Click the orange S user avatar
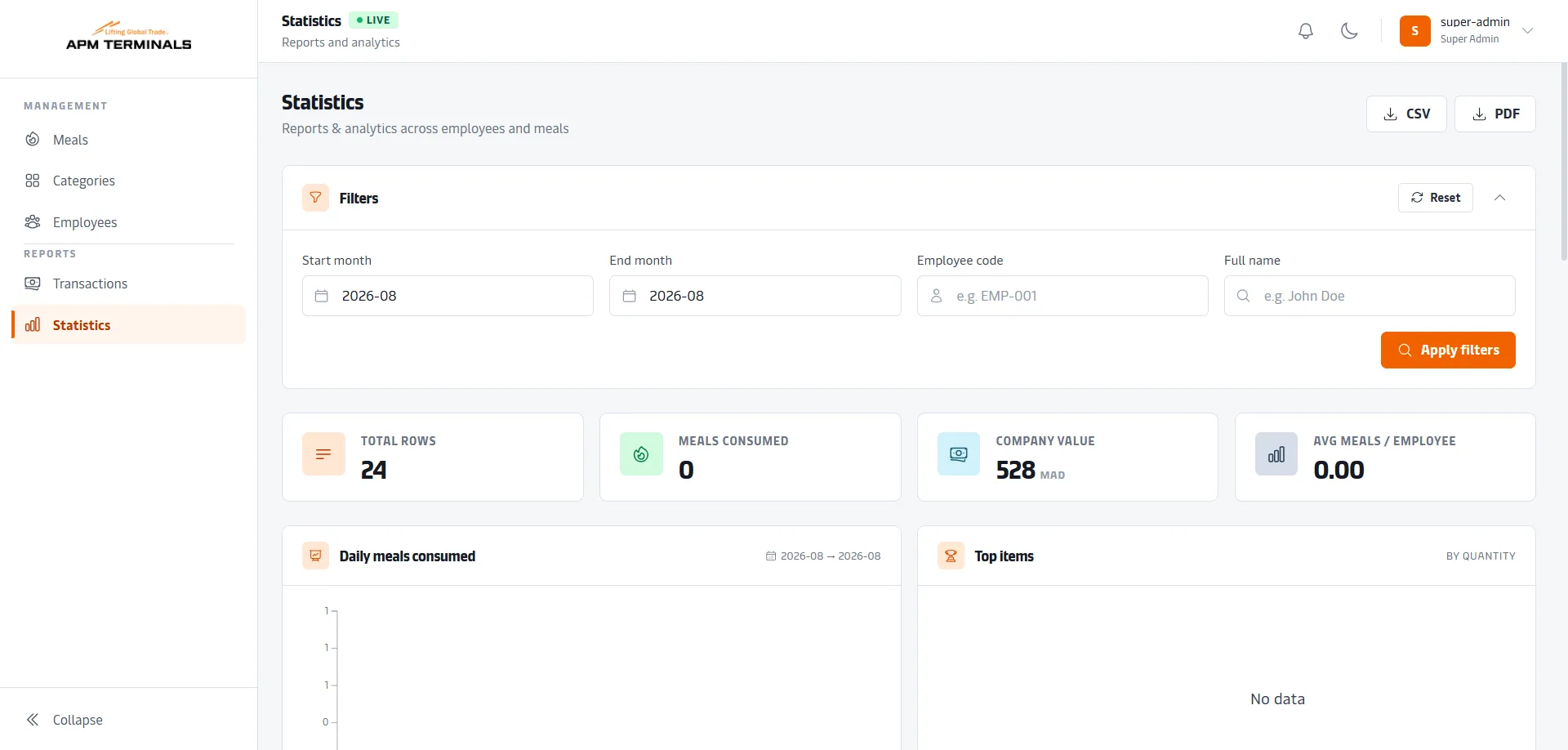The height and width of the screenshot is (750, 1568). pyautogui.click(x=1414, y=31)
